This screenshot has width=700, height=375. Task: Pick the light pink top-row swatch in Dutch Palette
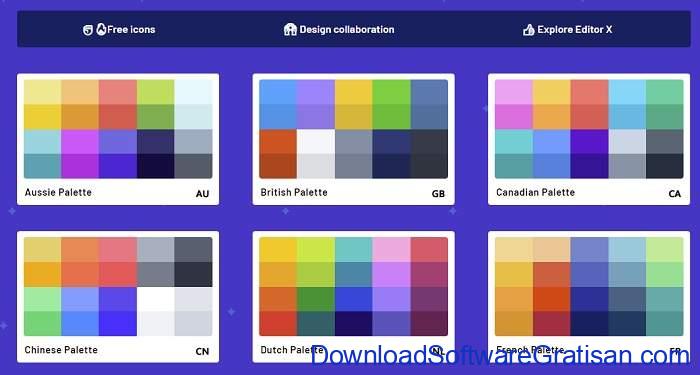pyautogui.click(x=391, y=250)
